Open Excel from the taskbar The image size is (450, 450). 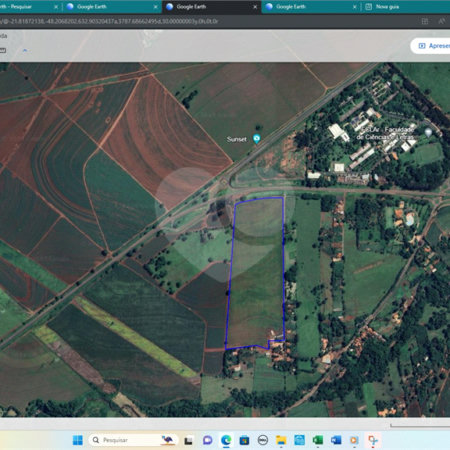coord(318,440)
